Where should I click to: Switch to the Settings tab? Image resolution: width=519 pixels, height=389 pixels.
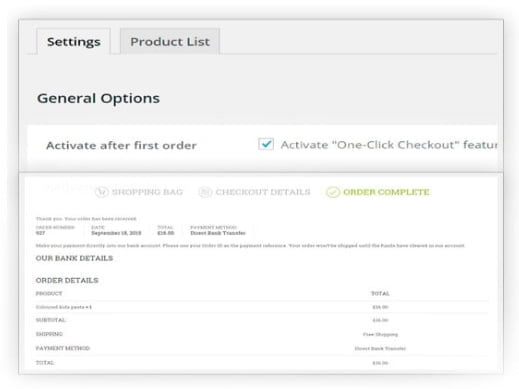[74, 42]
